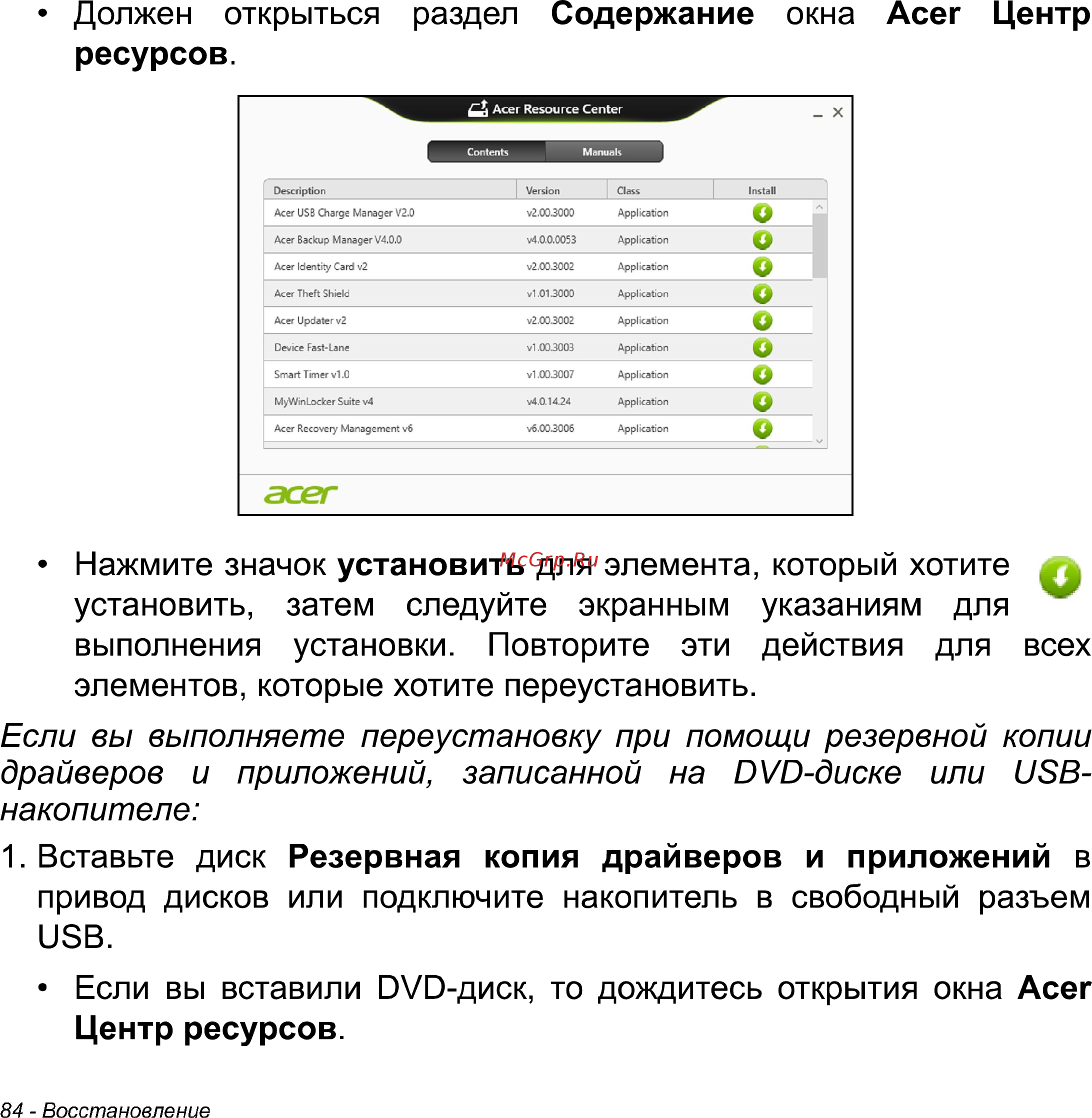Switch to the Contents tab

point(487,152)
